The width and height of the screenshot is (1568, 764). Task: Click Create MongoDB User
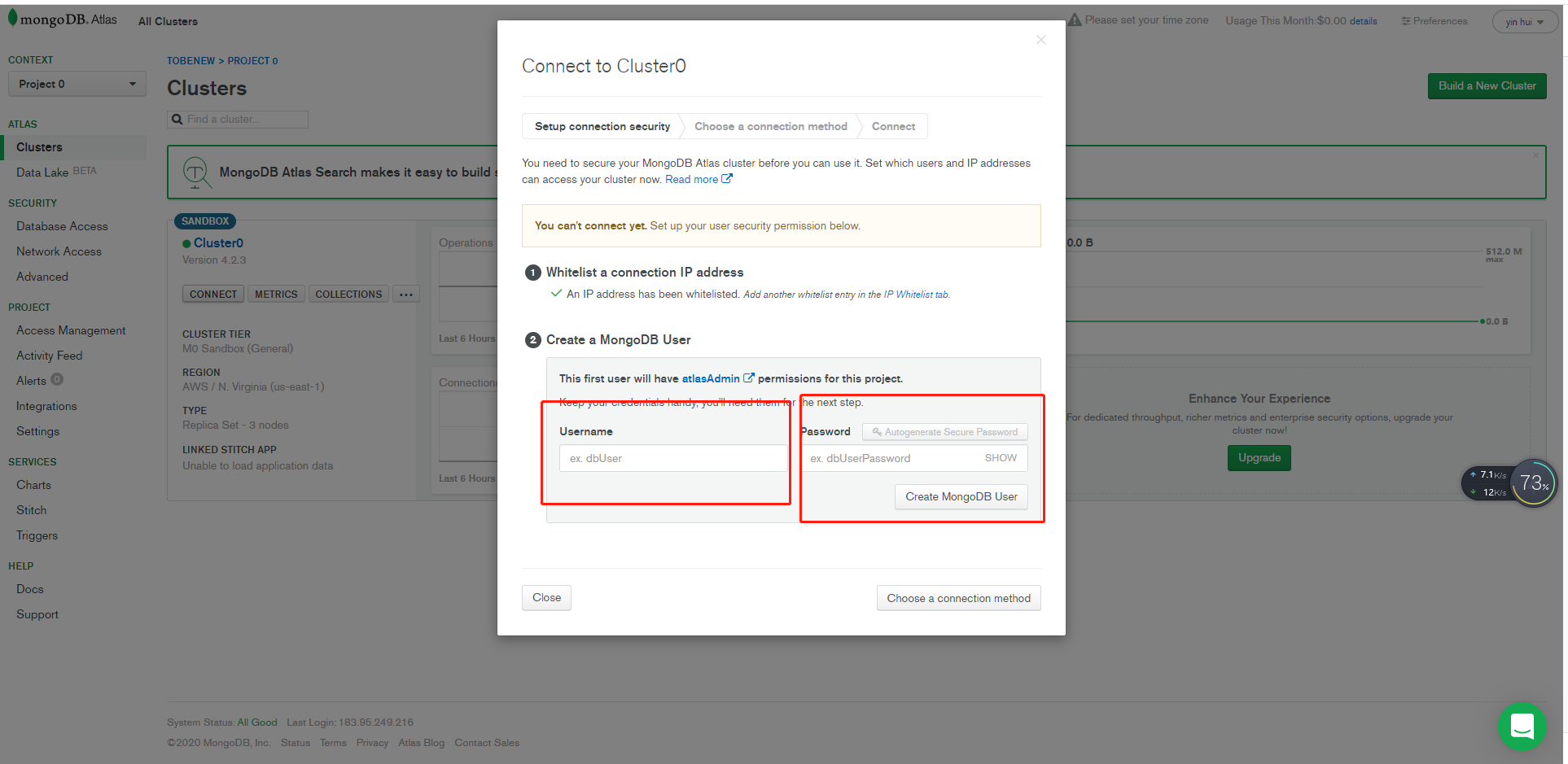[961, 497]
